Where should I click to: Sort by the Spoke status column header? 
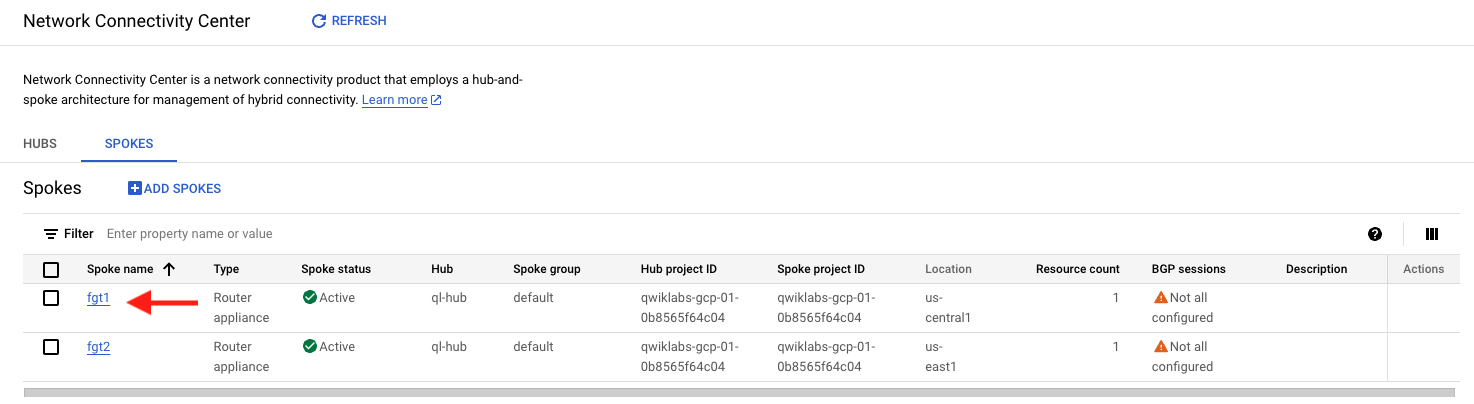coord(336,269)
